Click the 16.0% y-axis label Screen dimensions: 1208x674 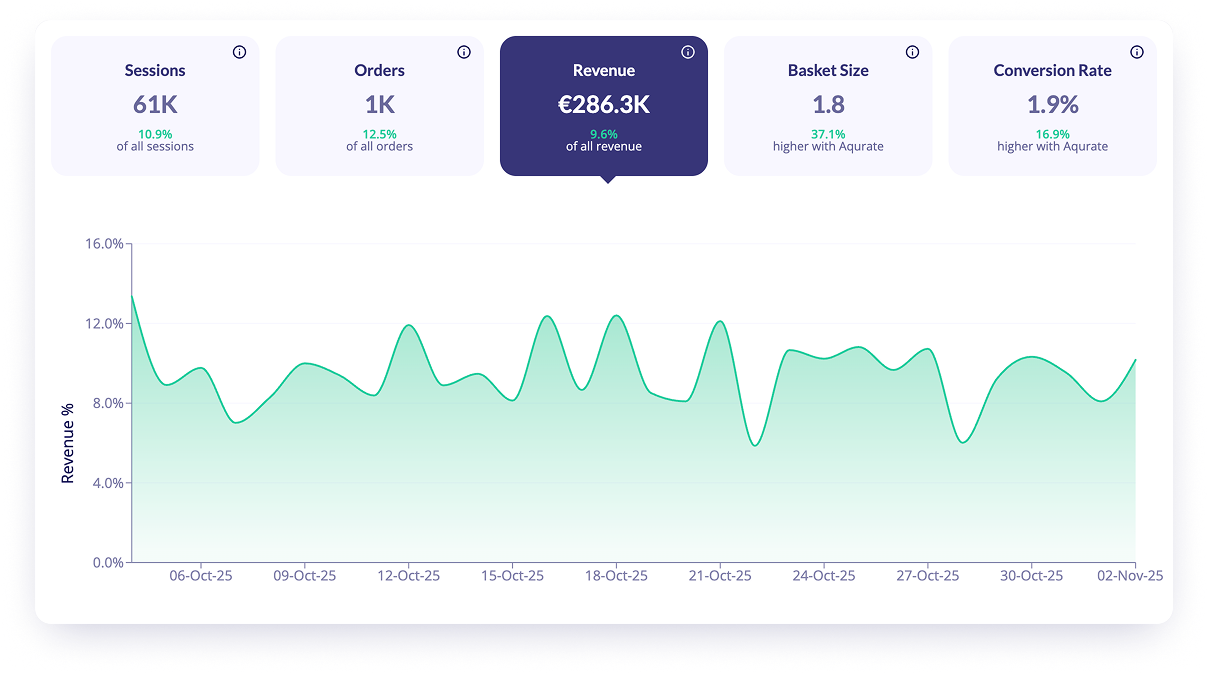pyautogui.click(x=103, y=244)
